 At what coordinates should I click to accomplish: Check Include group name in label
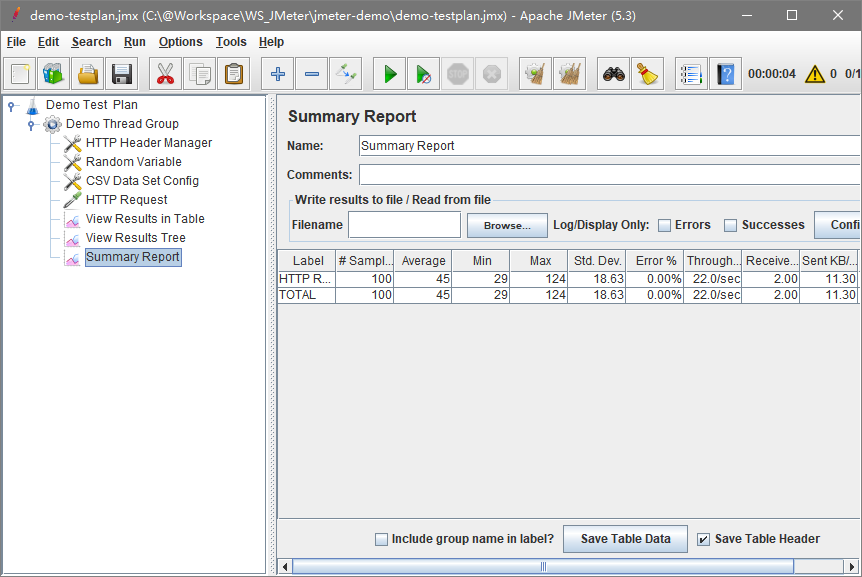pyautogui.click(x=381, y=539)
